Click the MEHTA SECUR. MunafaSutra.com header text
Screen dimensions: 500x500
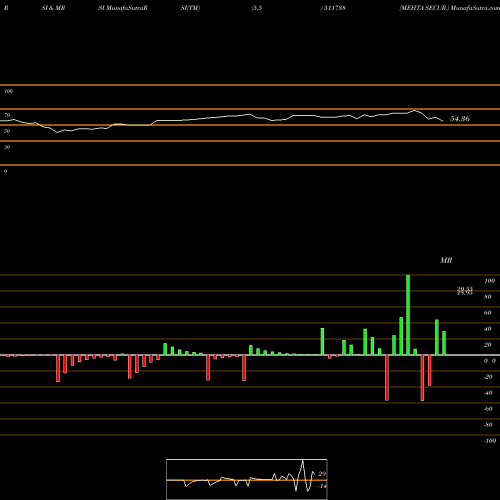click(449, 8)
